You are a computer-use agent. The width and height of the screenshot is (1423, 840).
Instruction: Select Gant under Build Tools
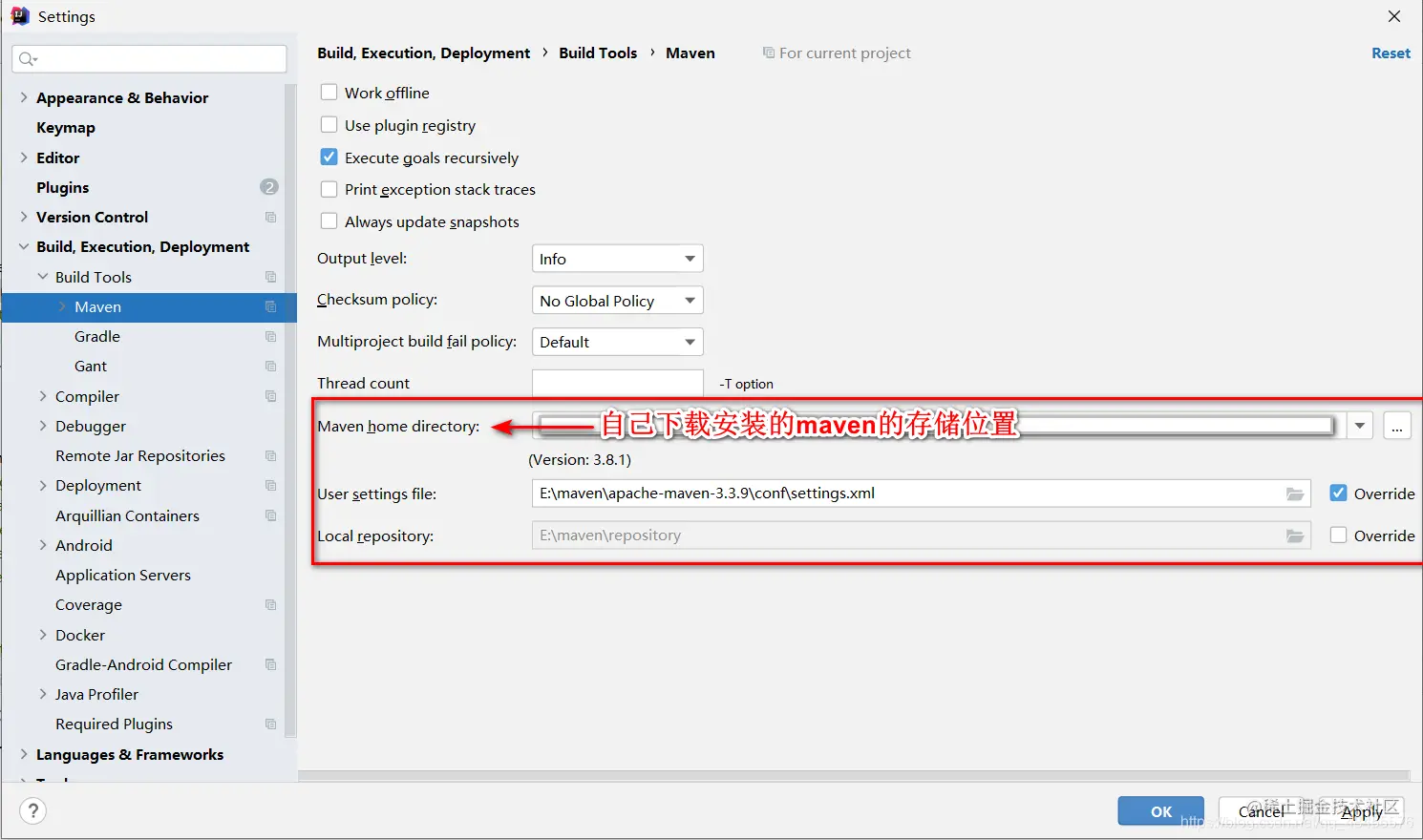(x=91, y=367)
